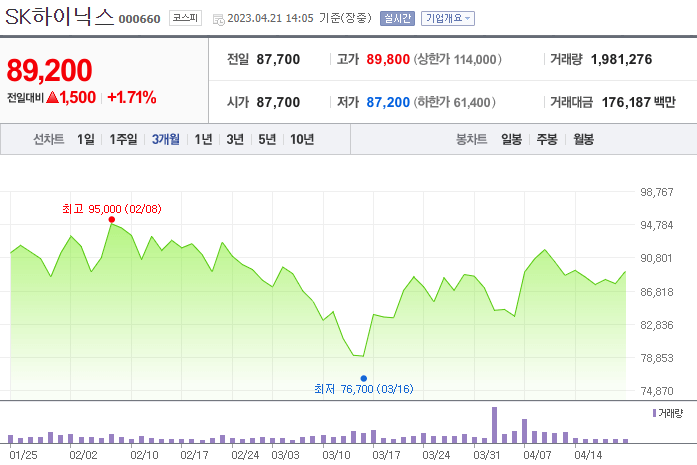This screenshot has width=697, height=465.
Task: Click the calendar icon before the date
Action: pyautogui.click(x=218, y=19)
